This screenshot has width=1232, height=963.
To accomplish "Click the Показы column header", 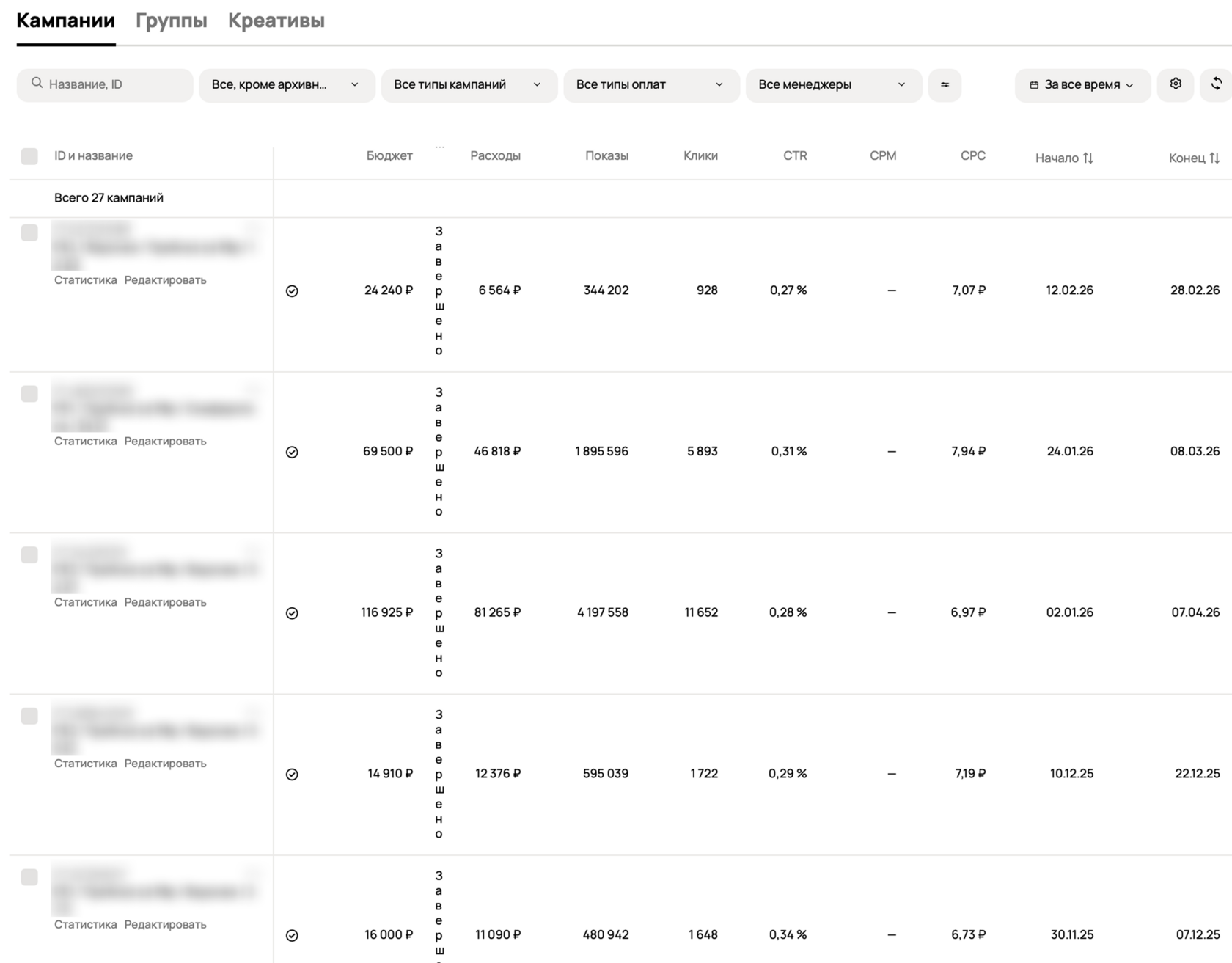I will (607, 156).
